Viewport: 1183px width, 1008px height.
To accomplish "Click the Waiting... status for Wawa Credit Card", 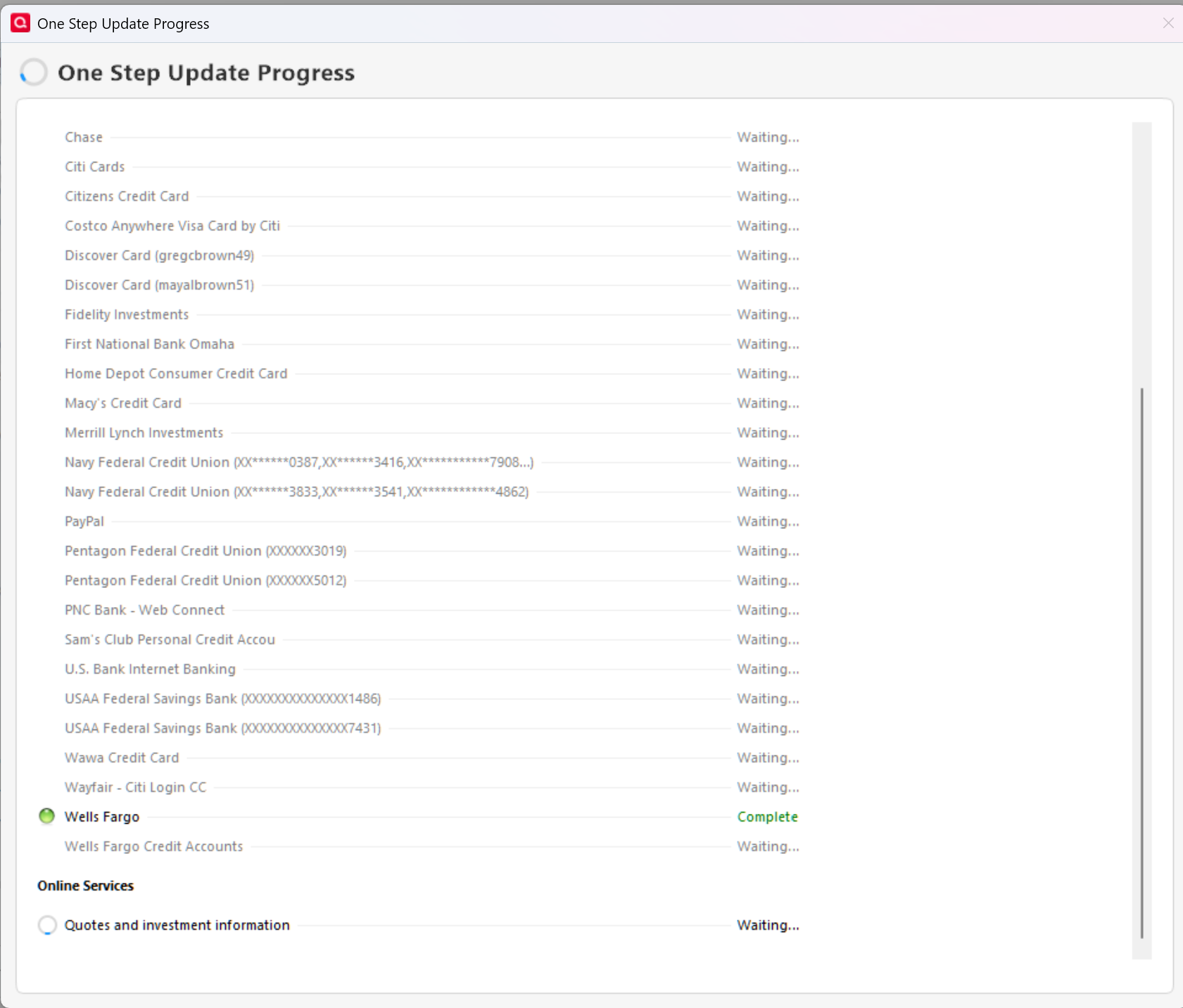I will [768, 758].
